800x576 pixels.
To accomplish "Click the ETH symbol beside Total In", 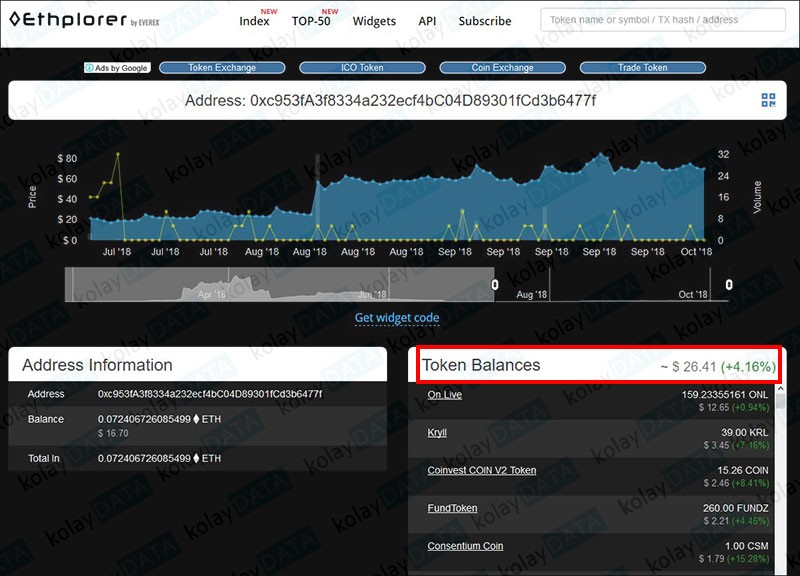I will point(196,458).
